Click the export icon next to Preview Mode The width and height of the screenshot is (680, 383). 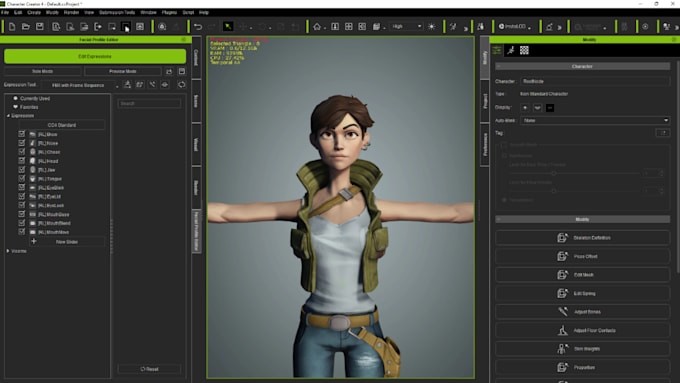tap(169, 71)
